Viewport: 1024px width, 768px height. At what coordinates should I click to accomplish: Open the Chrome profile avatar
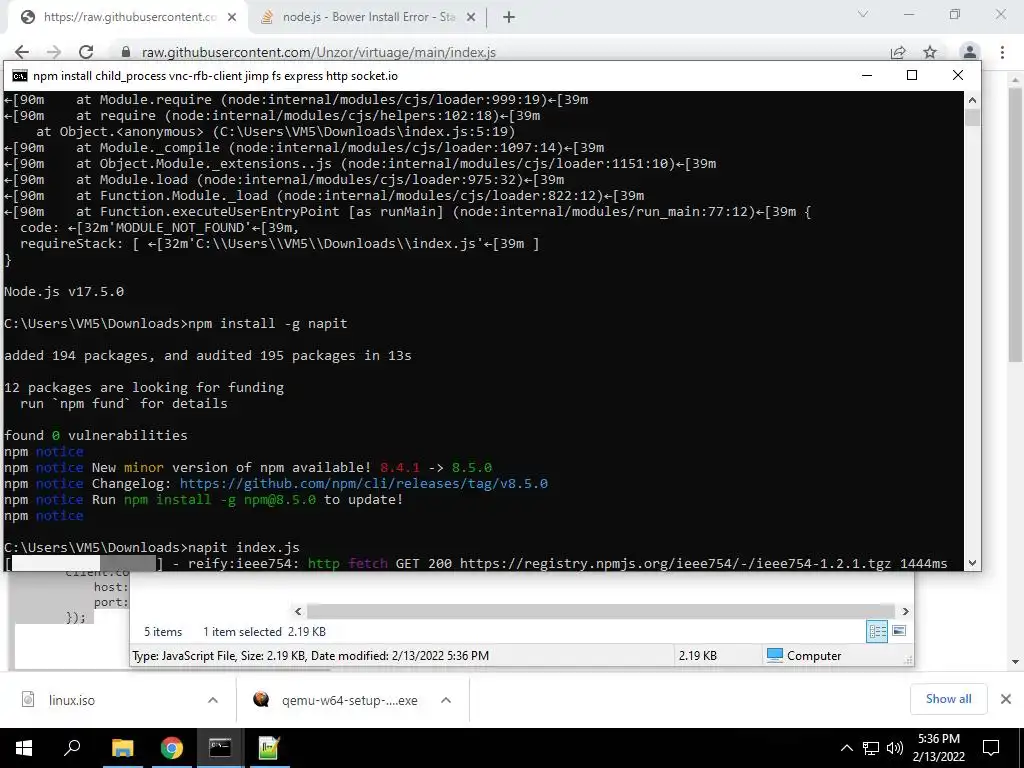click(970, 52)
